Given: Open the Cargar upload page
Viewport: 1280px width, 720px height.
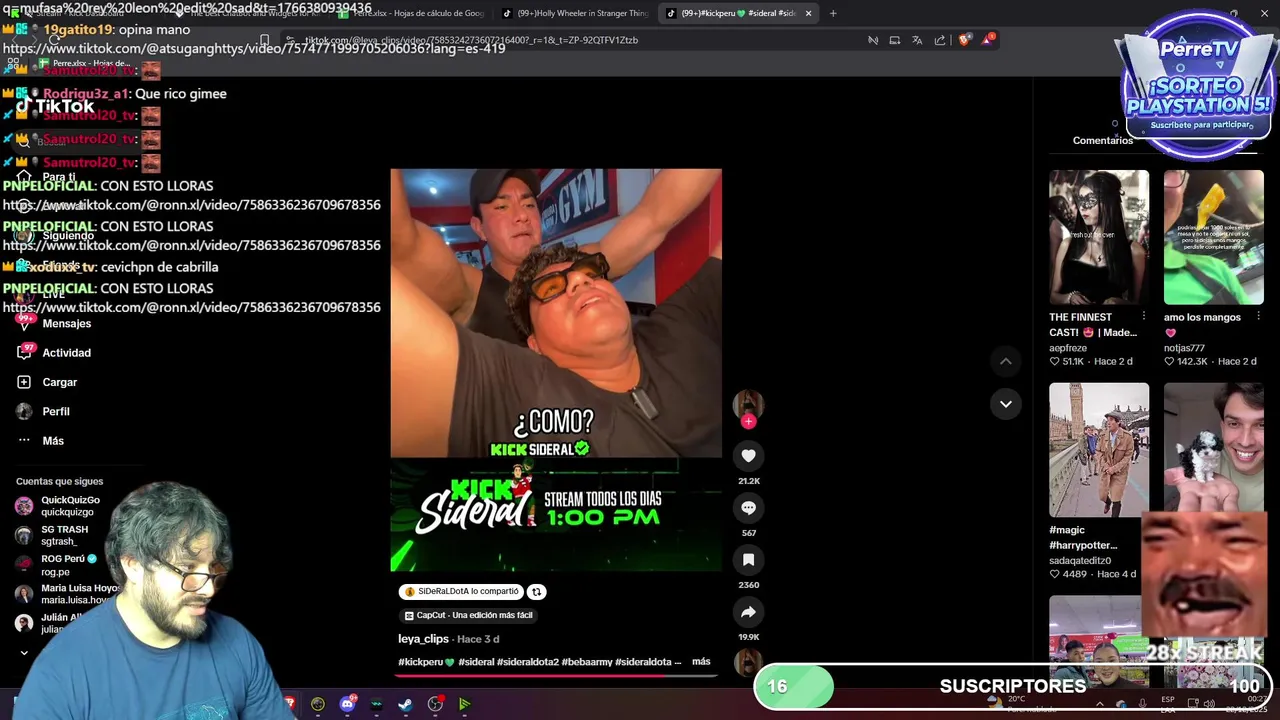Looking at the screenshot, I should pos(47,382).
